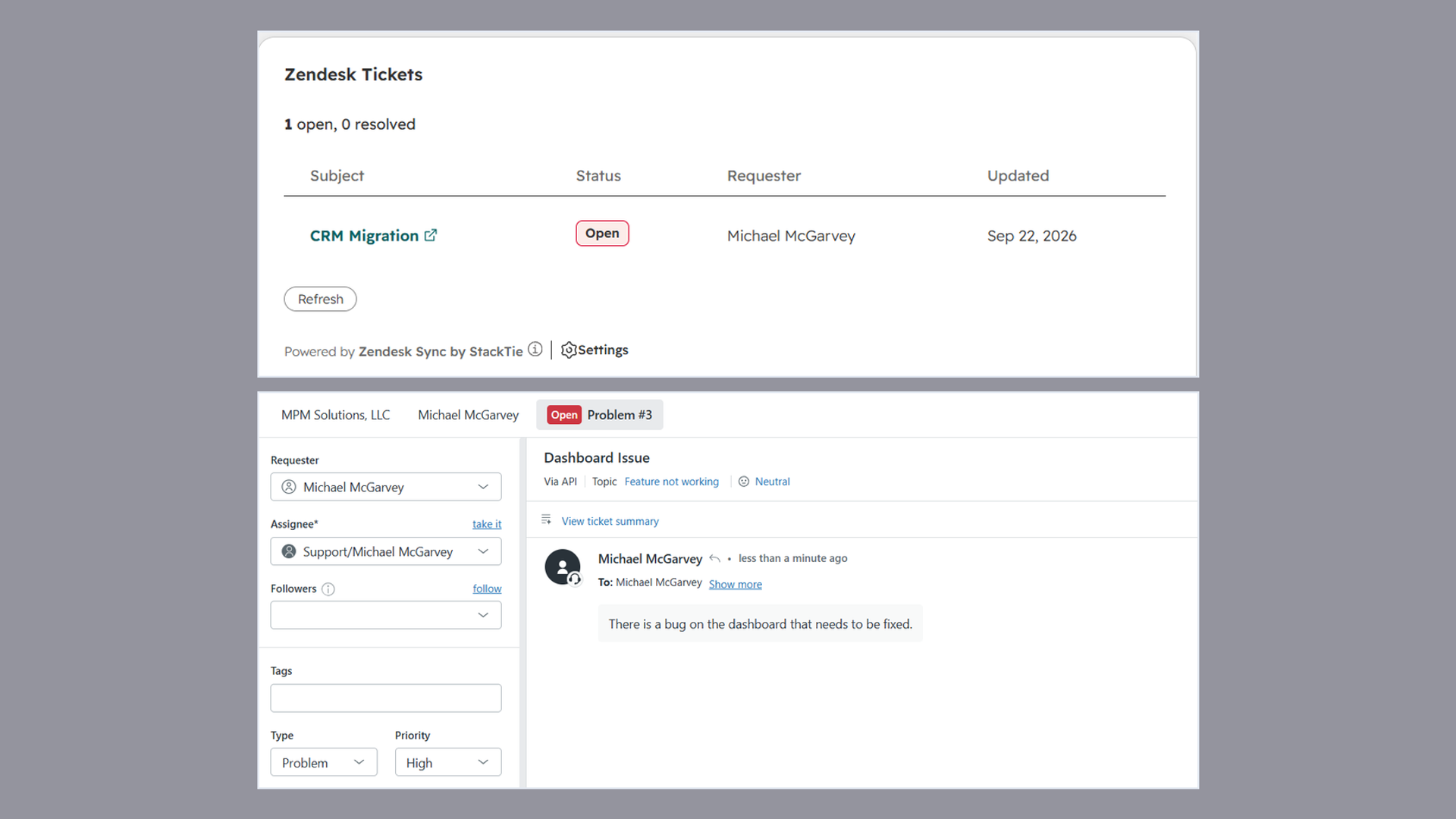The image size is (1456, 819).
Task: Click the Zendesk Sync by StackTie text
Action: [441, 351]
